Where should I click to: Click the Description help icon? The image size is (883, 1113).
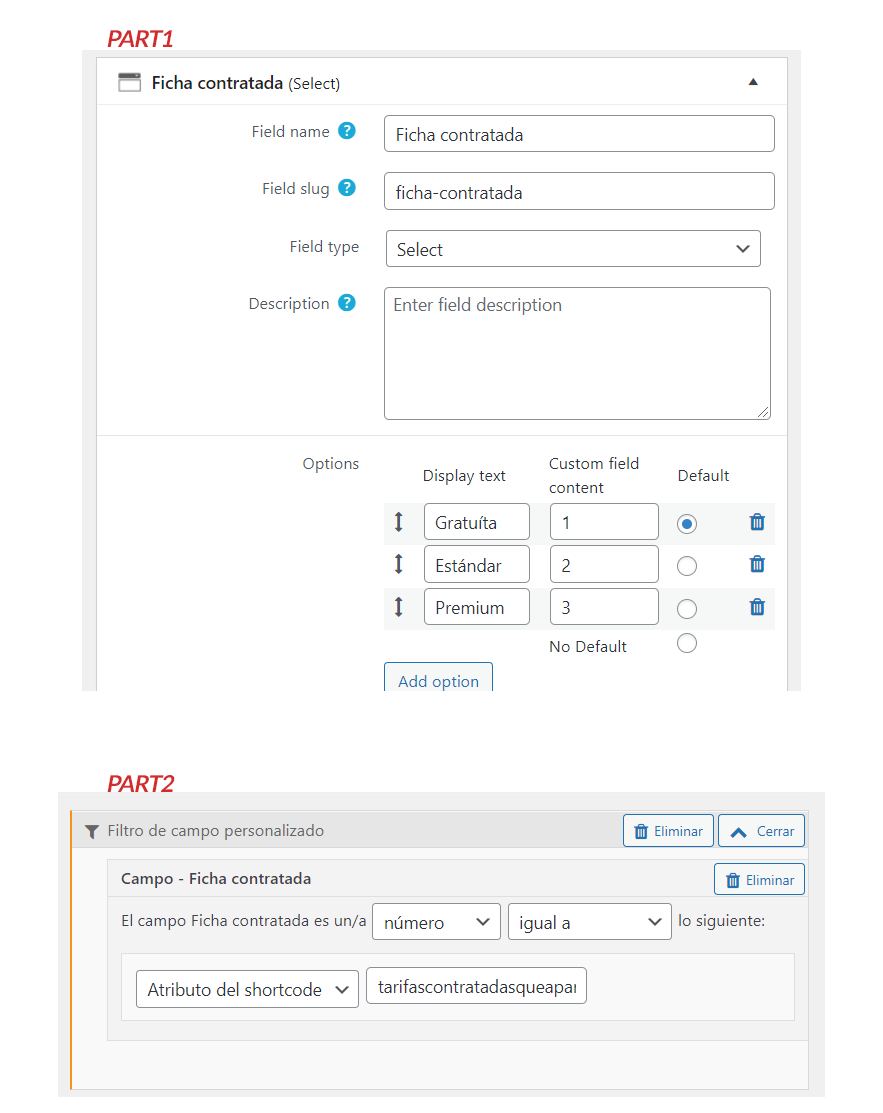click(346, 302)
